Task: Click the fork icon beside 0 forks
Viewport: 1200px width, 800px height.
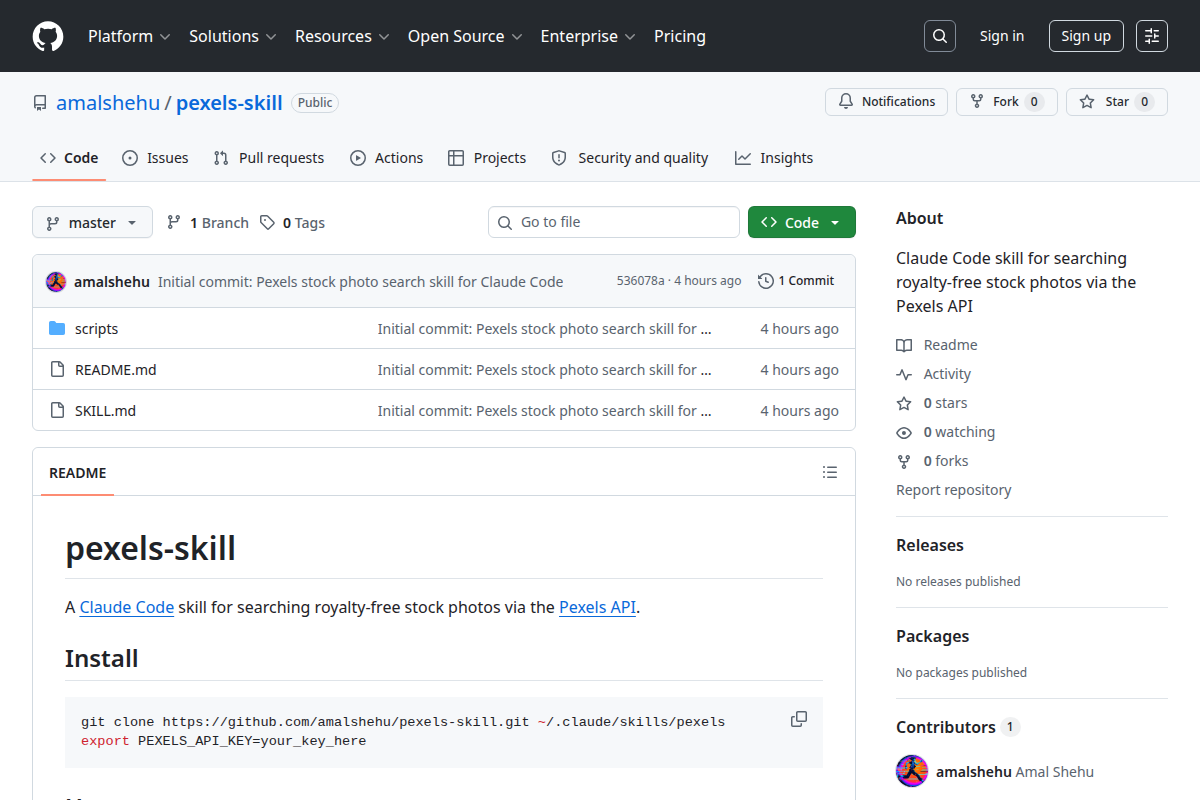Action: (904, 461)
